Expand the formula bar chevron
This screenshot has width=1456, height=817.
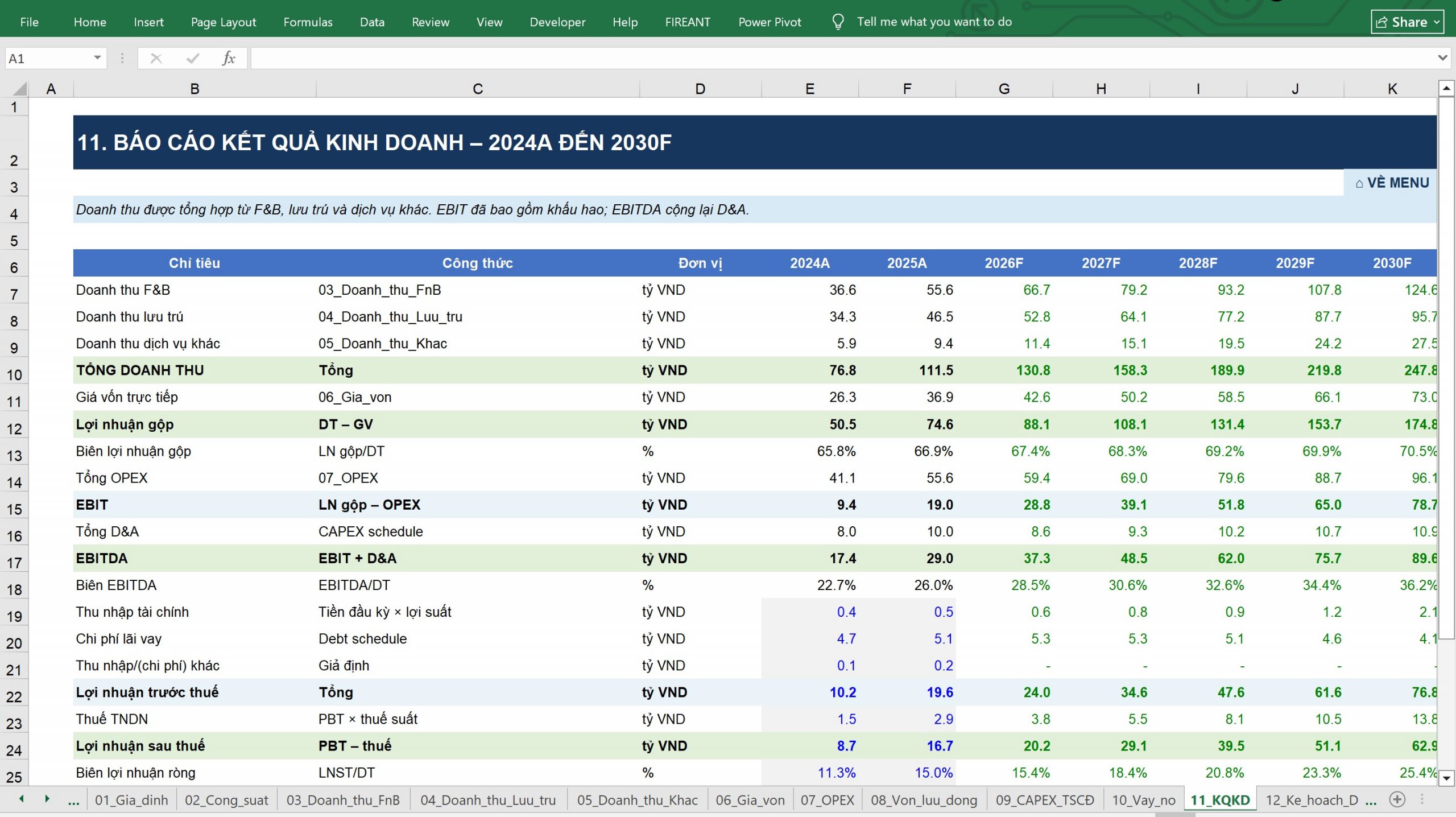pyautogui.click(x=1442, y=58)
